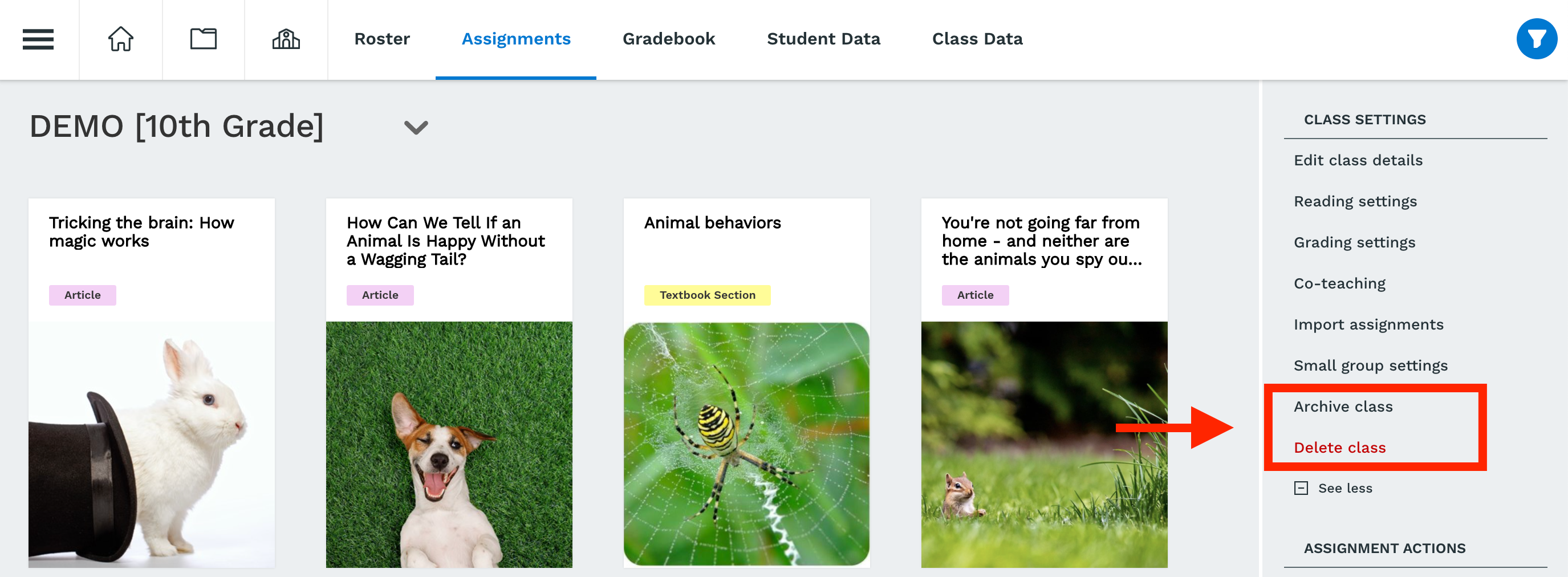This screenshot has width=1568, height=577.
Task: Open the folder binder icon
Action: 204,39
